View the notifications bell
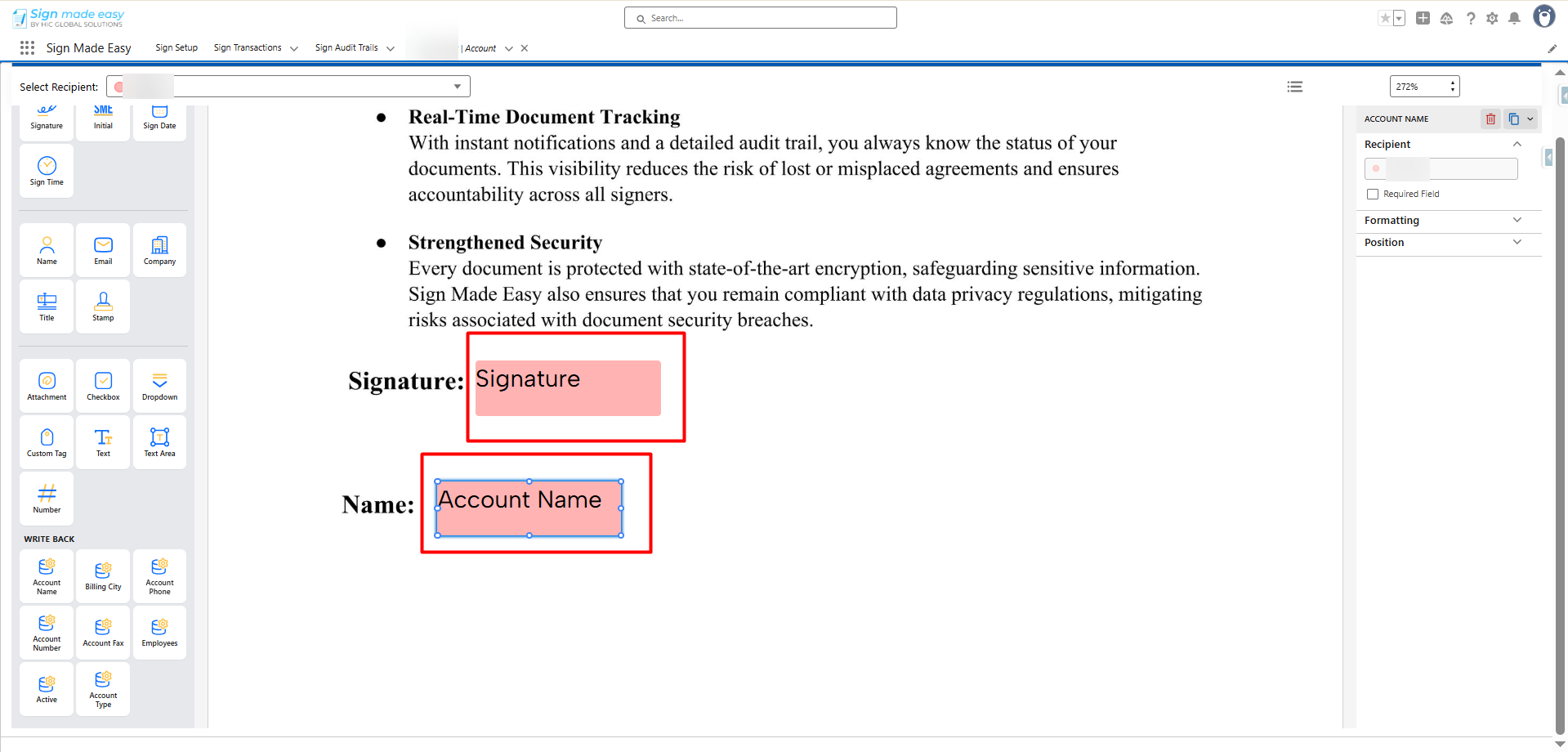Screen dimensions: 1568x752 [1514, 18]
